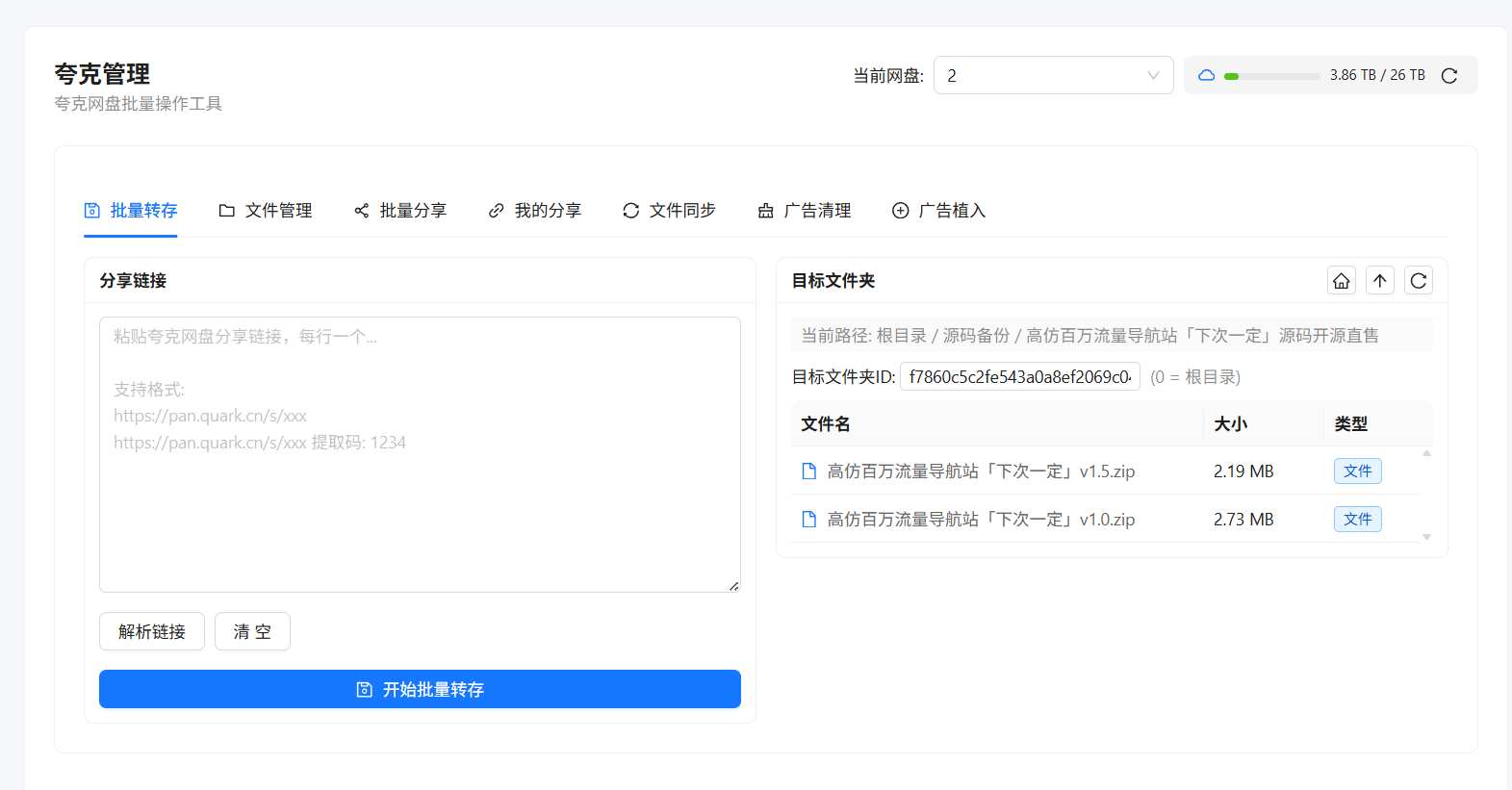The image size is (1512, 790).
Task: Switch to the 批量转存 tab
Action: [x=131, y=210]
